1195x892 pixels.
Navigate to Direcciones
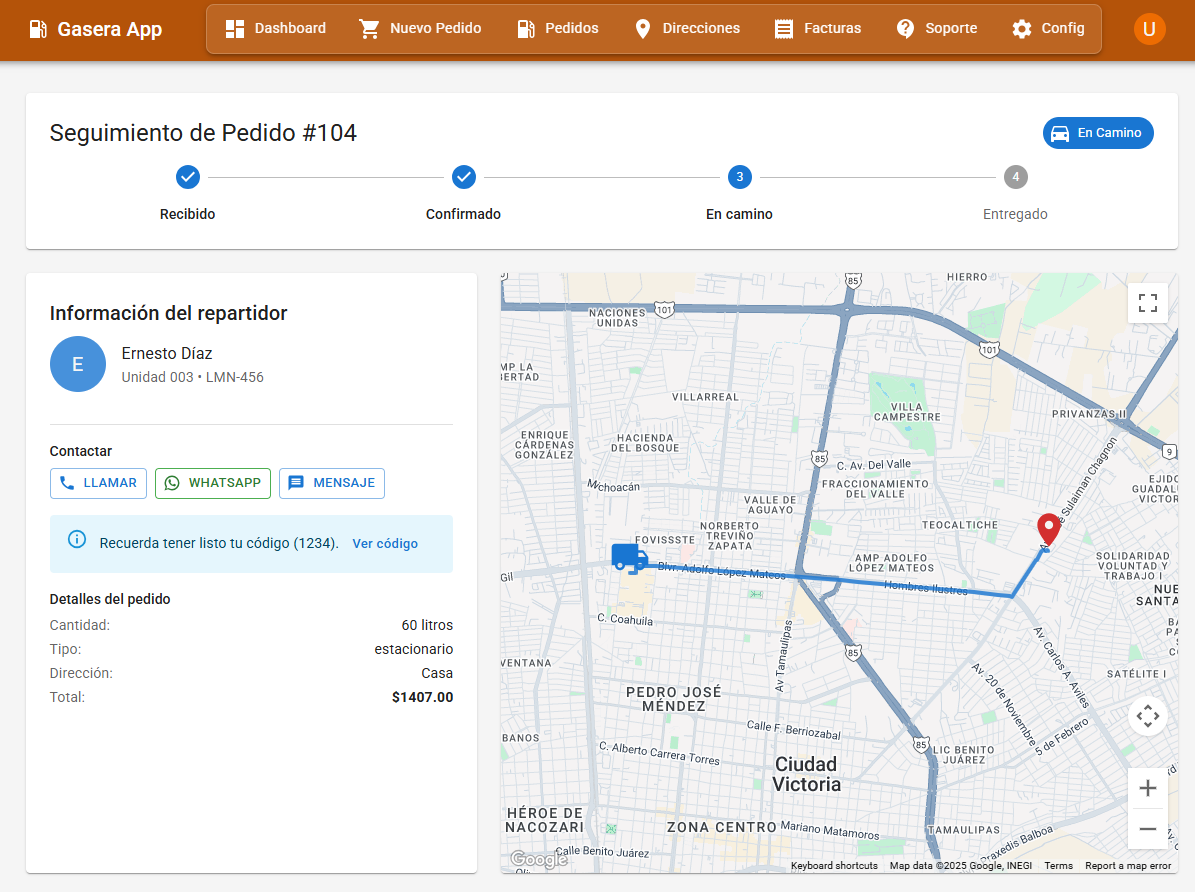[687, 29]
